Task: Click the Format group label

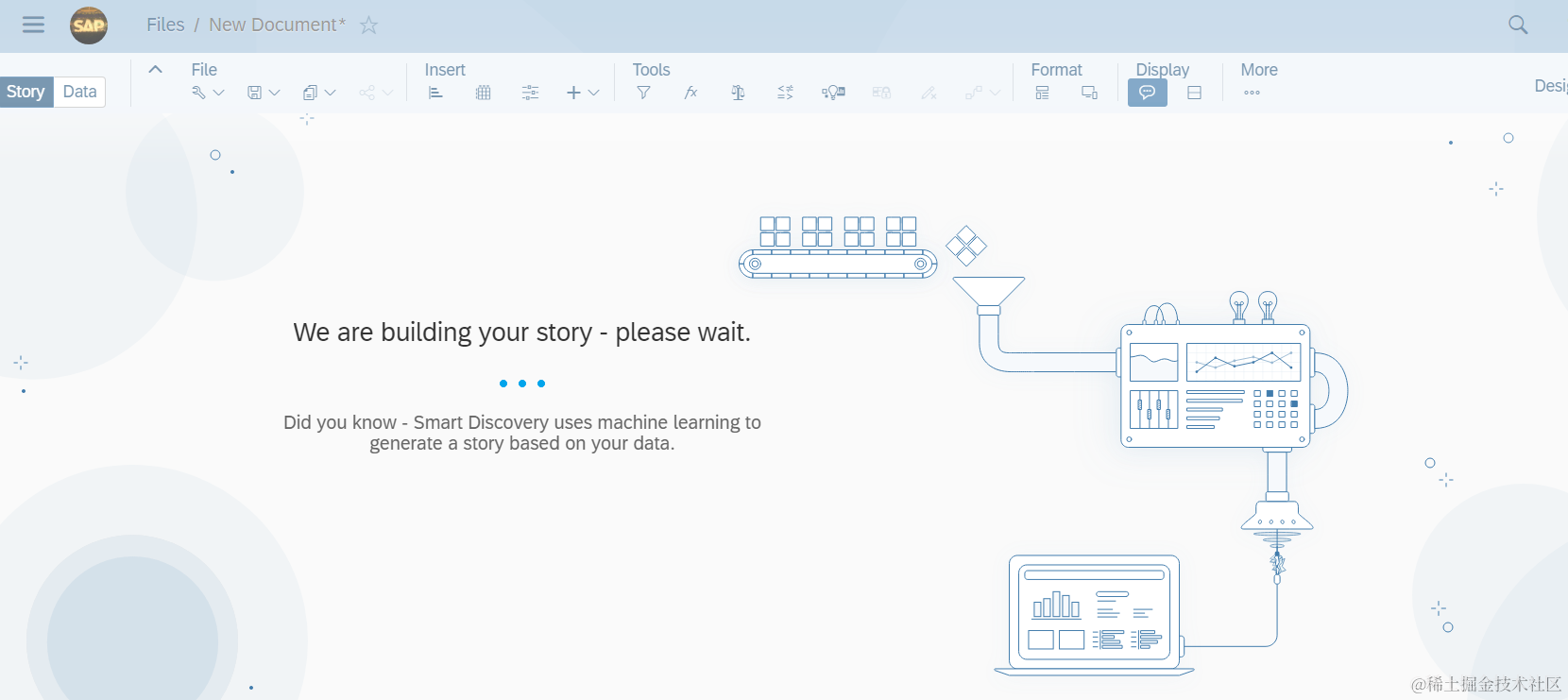Action: 1056,70
